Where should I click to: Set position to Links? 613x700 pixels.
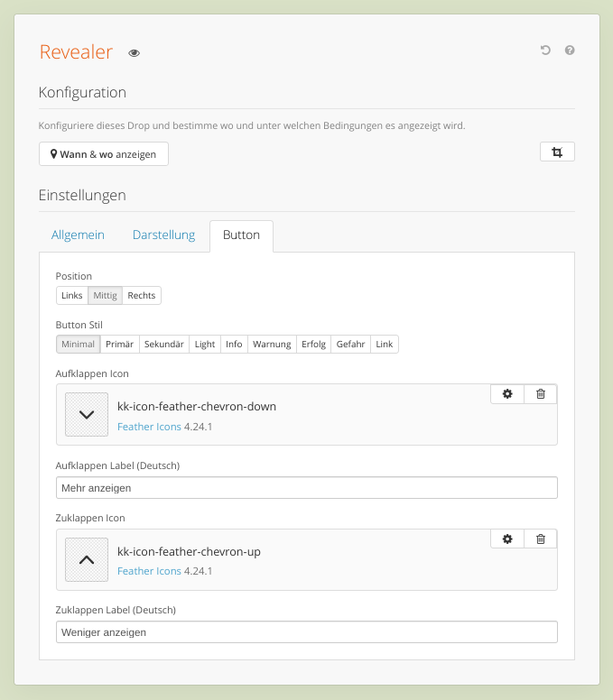[72, 296]
